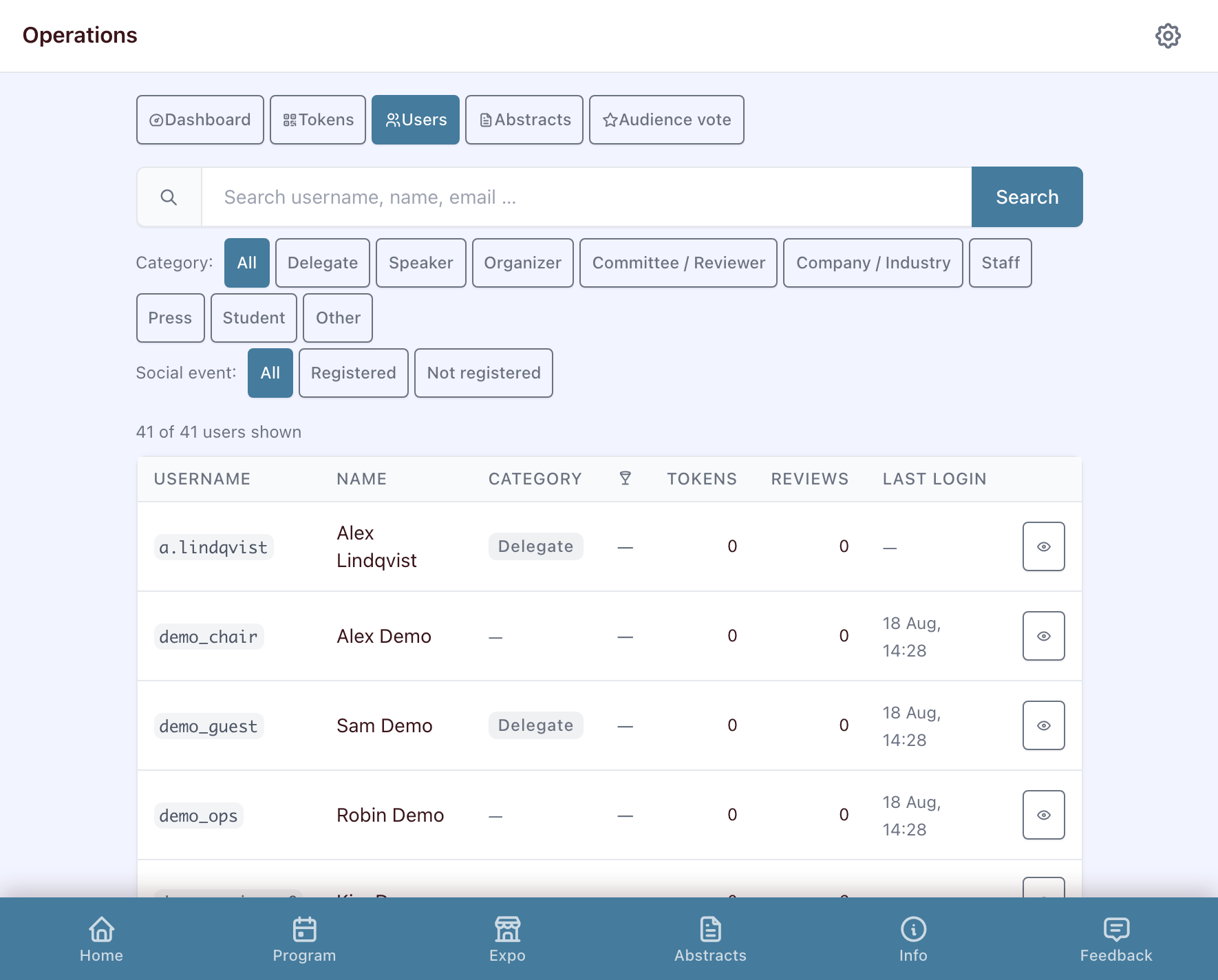The height and width of the screenshot is (980, 1218).
Task: Filter category by Organizer
Action: (x=523, y=263)
